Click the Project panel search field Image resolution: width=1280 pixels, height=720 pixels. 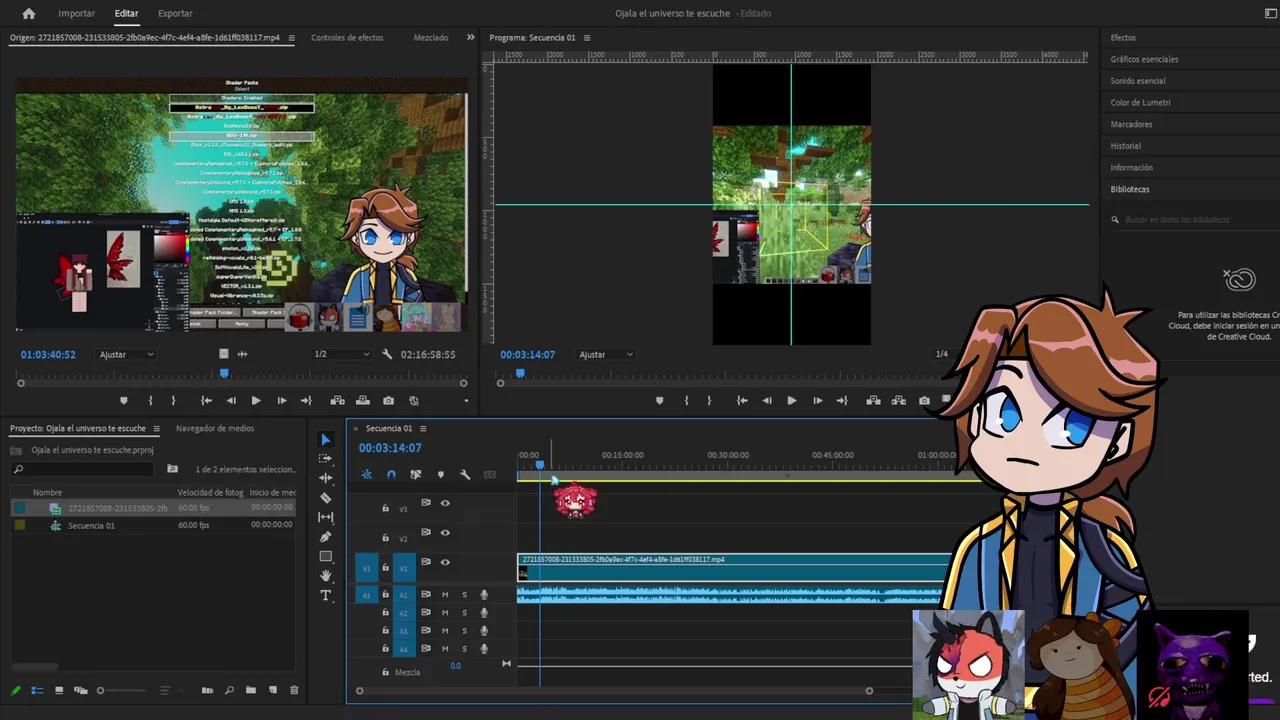(x=83, y=469)
